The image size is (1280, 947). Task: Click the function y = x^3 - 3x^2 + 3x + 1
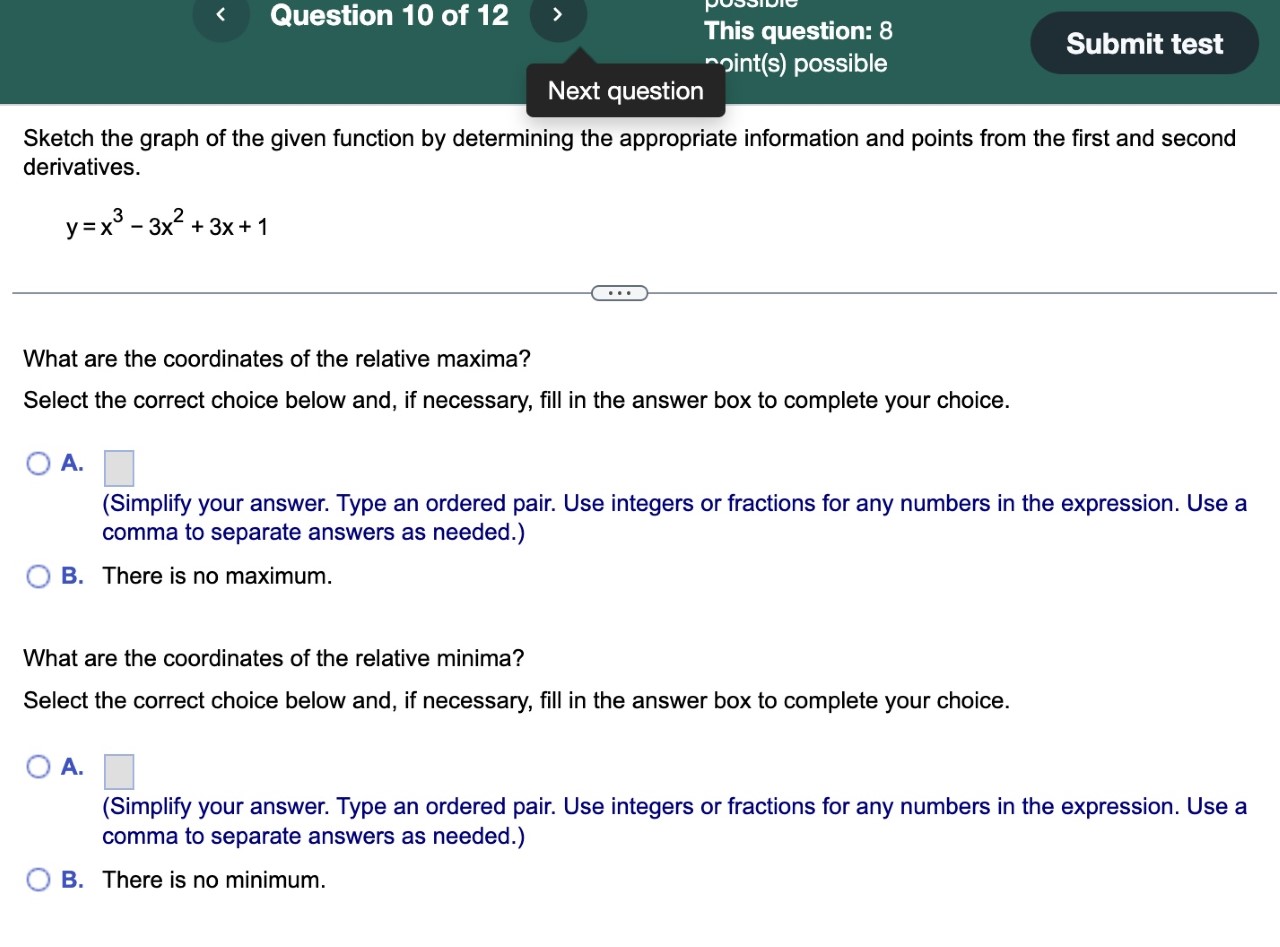(167, 224)
